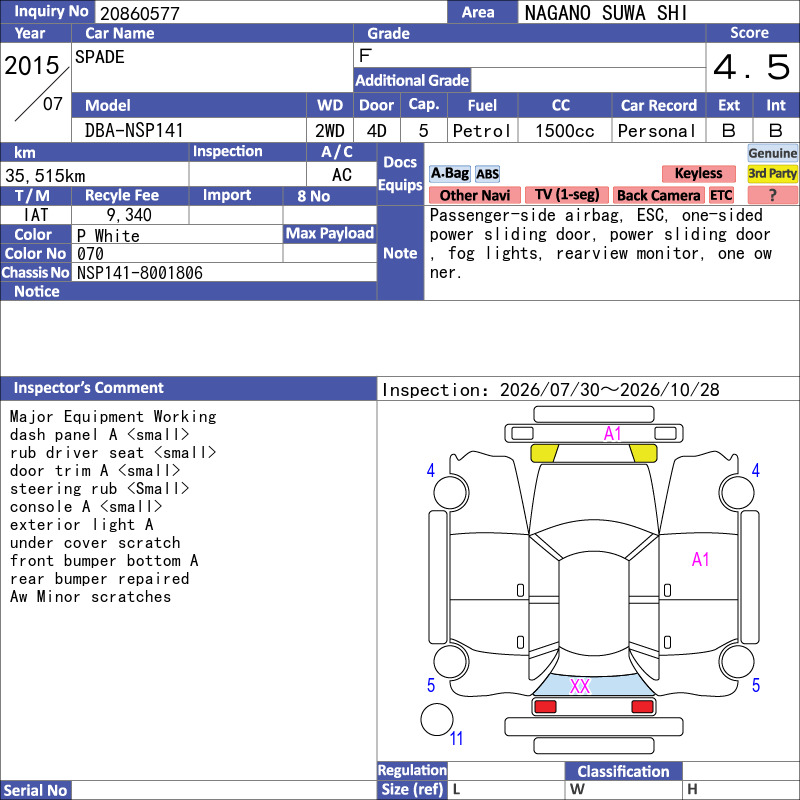Click the Other Navi badge

pos(474,195)
